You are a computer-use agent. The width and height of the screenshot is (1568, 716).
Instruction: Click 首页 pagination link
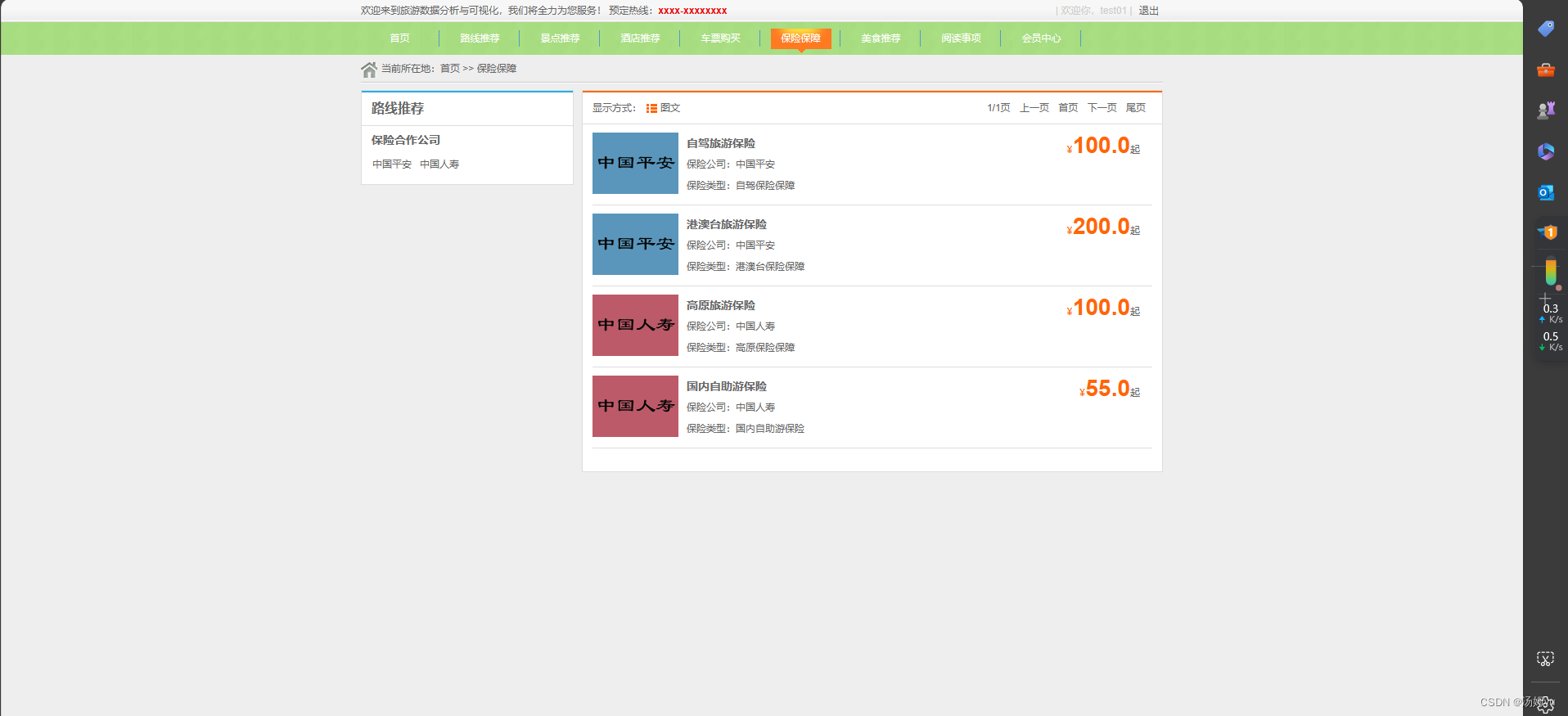1068,108
